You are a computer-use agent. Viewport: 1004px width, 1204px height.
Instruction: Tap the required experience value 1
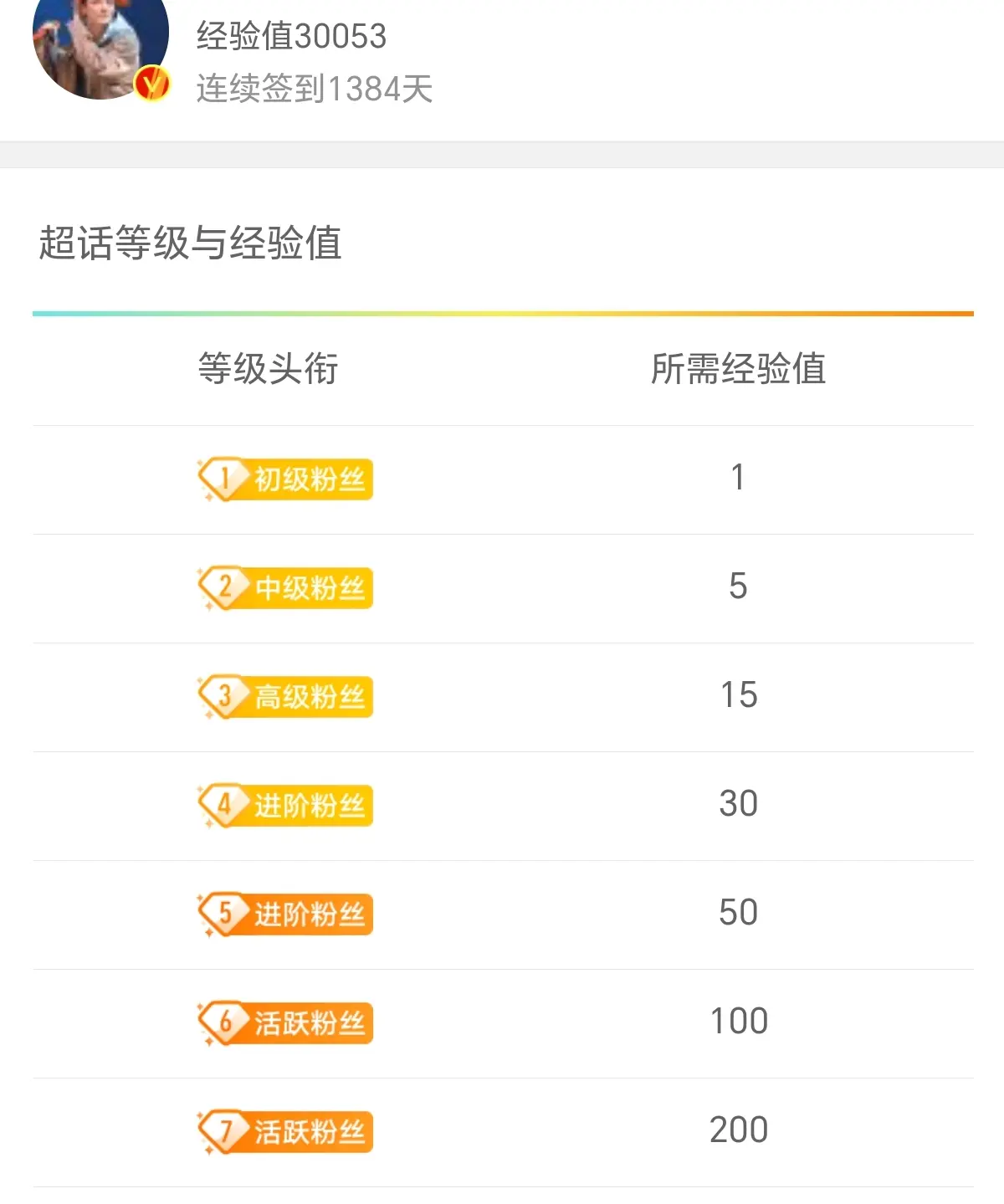pyautogui.click(x=738, y=478)
